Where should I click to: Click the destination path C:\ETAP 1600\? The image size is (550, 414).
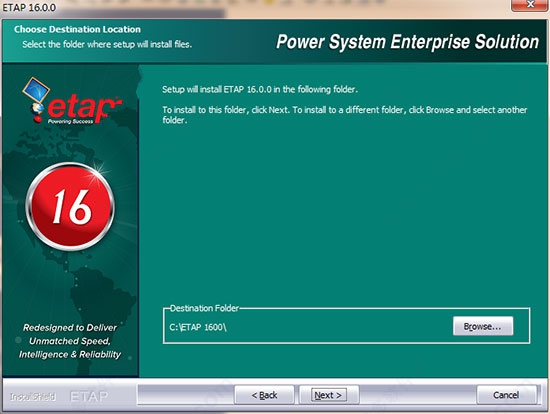pyautogui.click(x=198, y=327)
